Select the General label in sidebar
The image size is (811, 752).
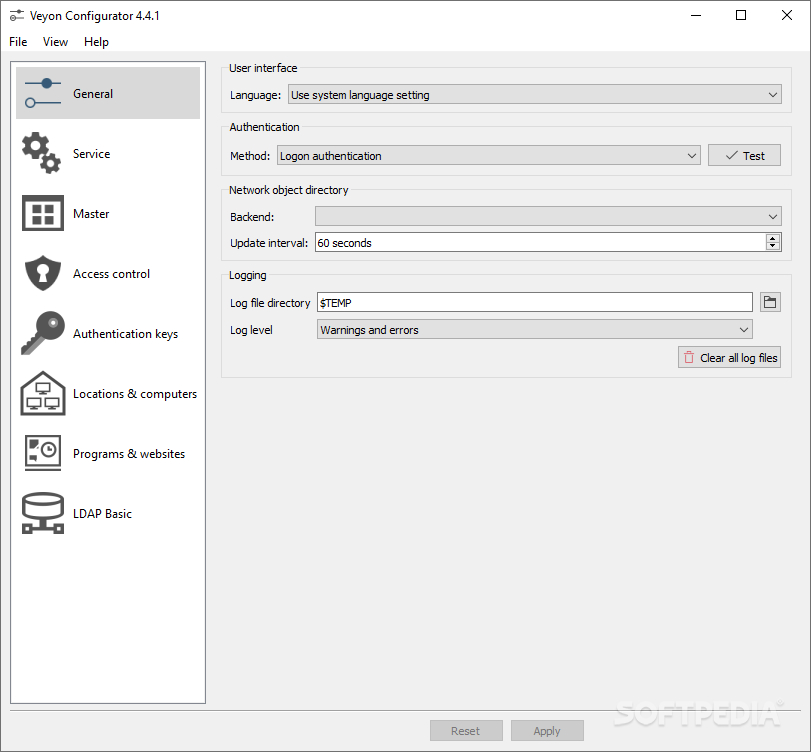(x=93, y=94)
